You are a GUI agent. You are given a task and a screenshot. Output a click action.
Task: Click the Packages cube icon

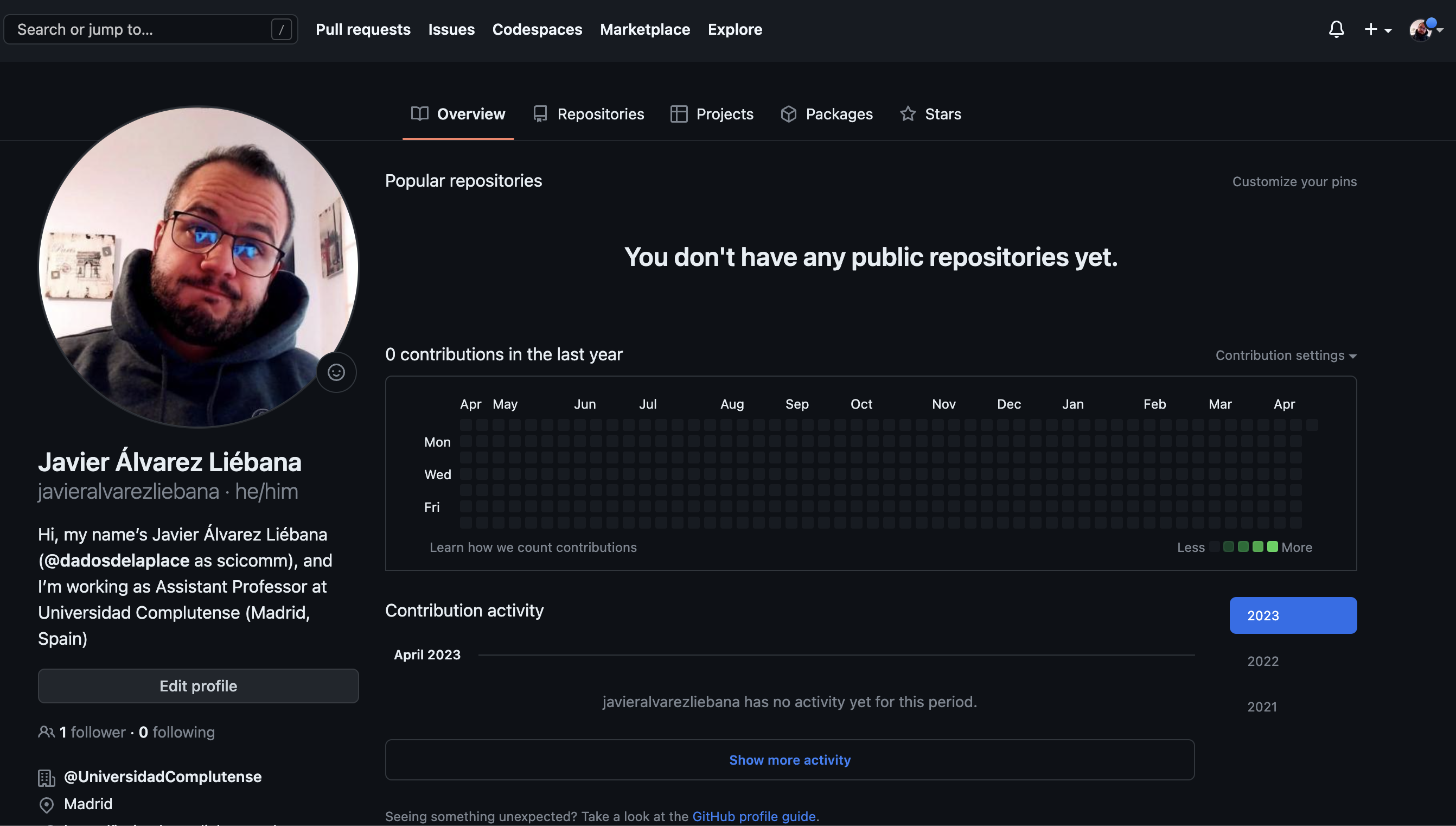(x=788, y=113)
